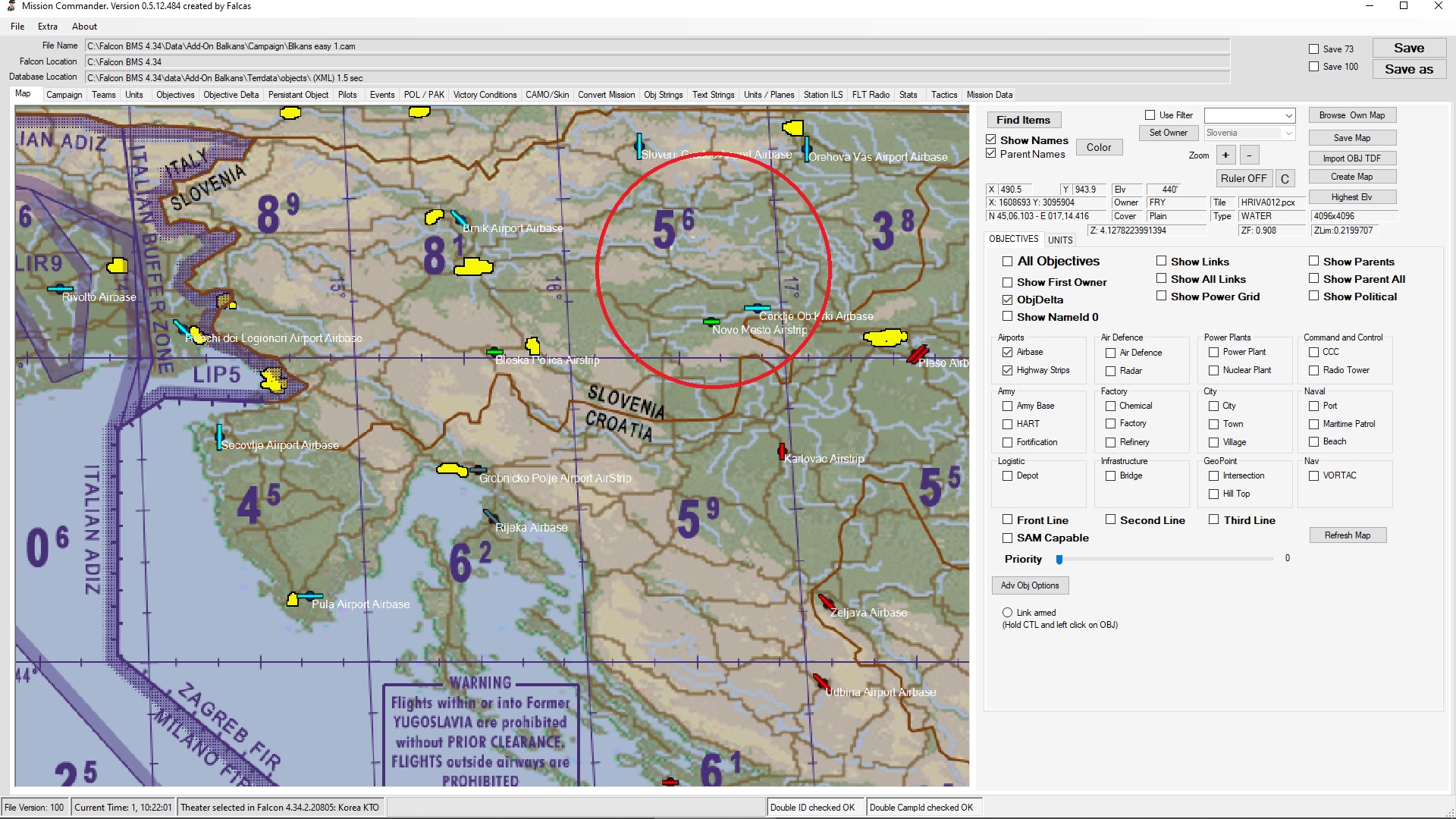Image resolution: width=1456 pixels, height=819 pixels.
Task: Click the Grobnicko Polje Airport marker
Action: [x=477, y=469]
